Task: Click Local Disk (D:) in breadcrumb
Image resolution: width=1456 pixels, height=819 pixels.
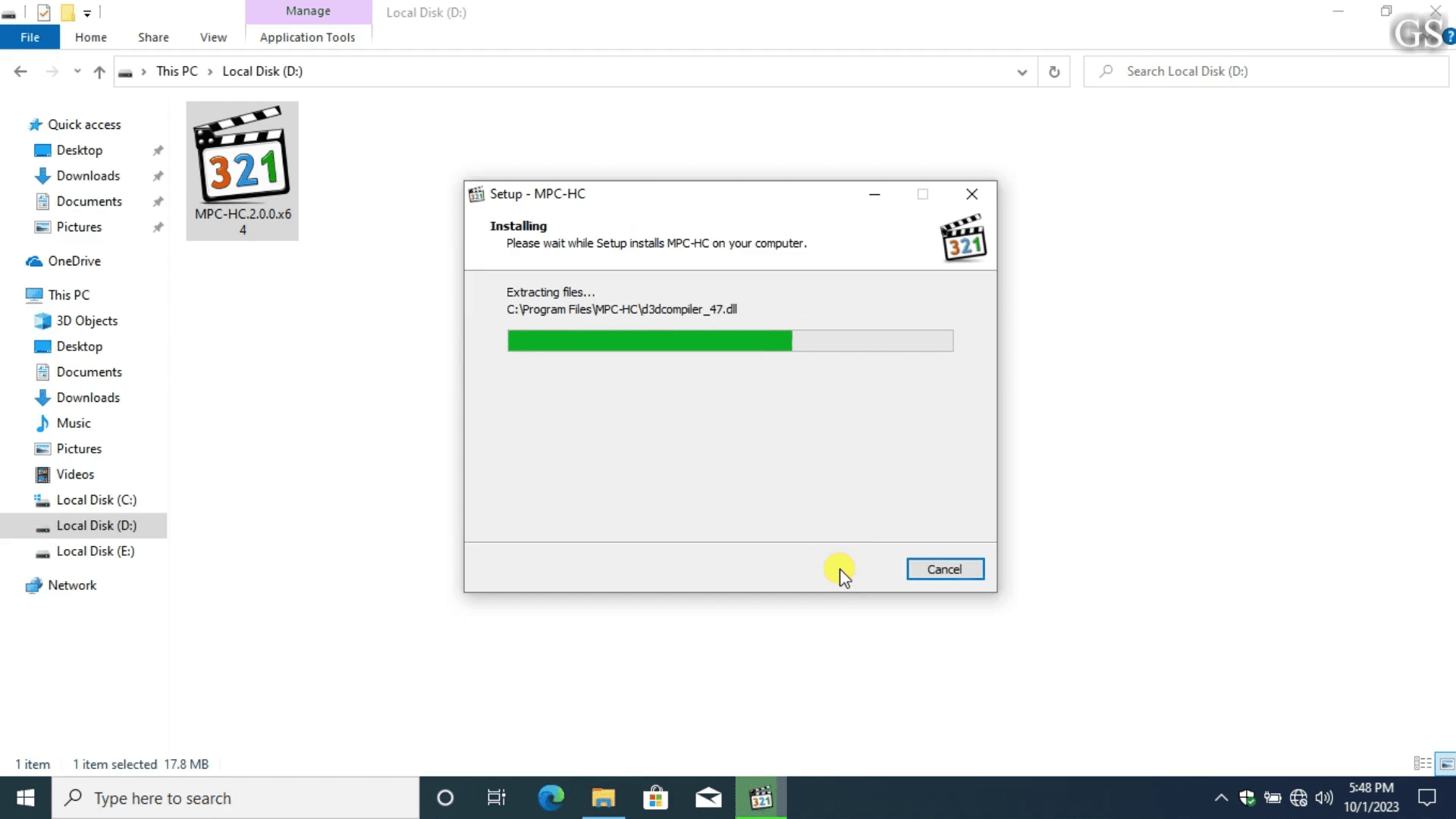Action: pos(262,71)
